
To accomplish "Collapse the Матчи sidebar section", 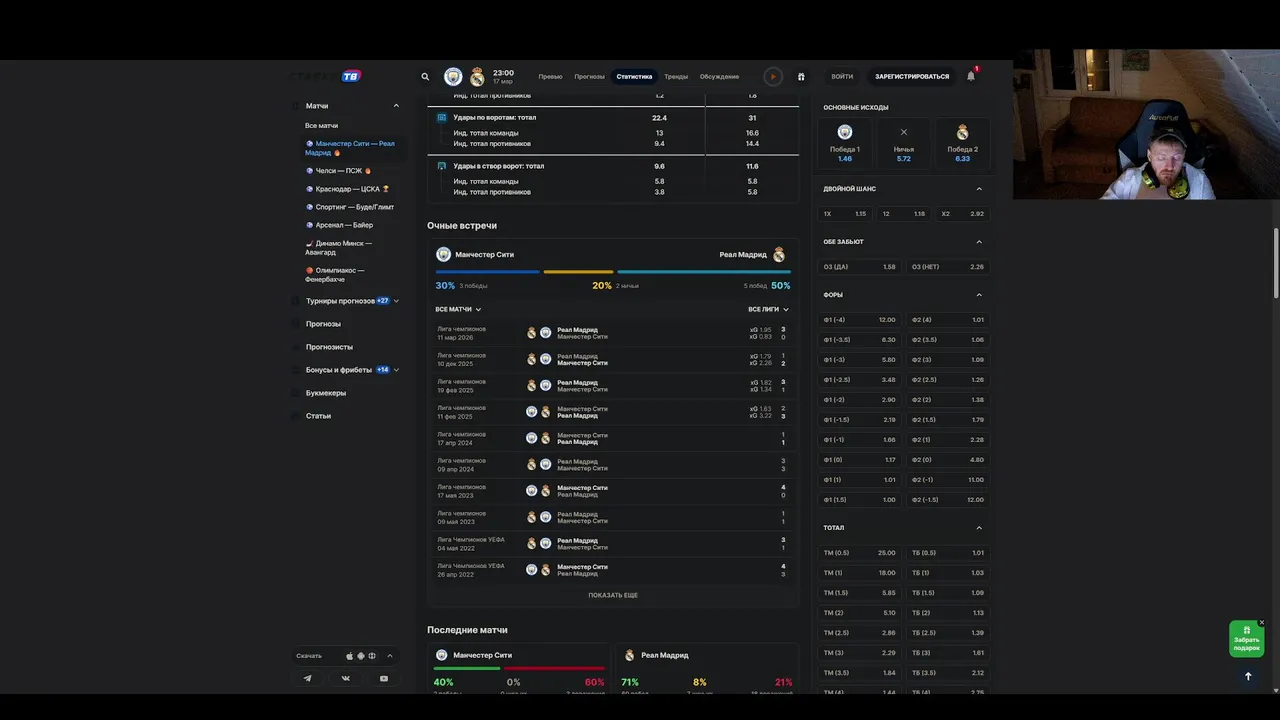I will (396, 106).
